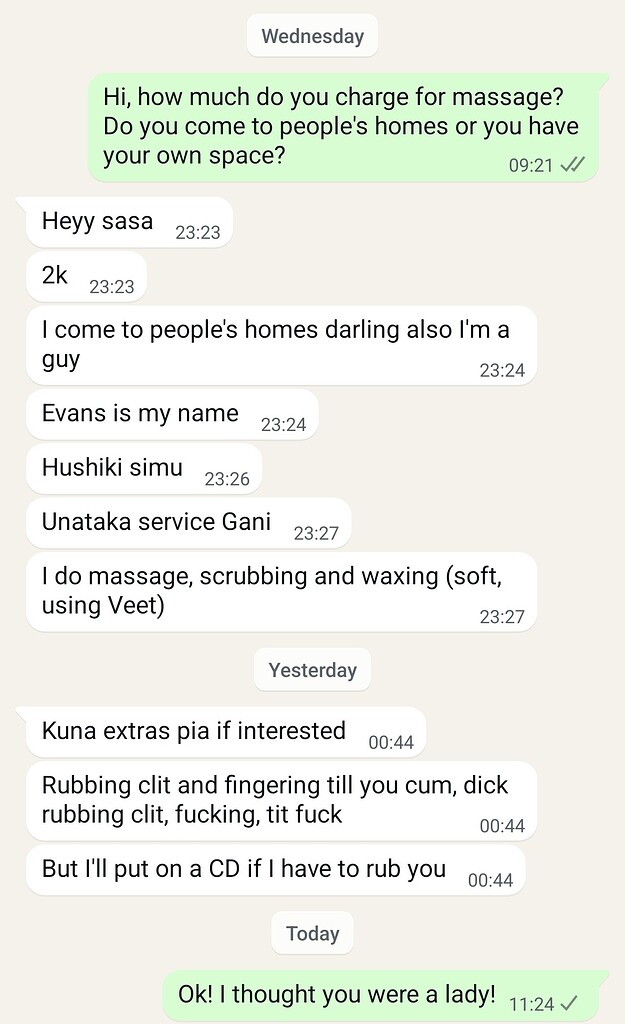Tap the 'massage, scrubbing and waxing' message

click(281, 592)
